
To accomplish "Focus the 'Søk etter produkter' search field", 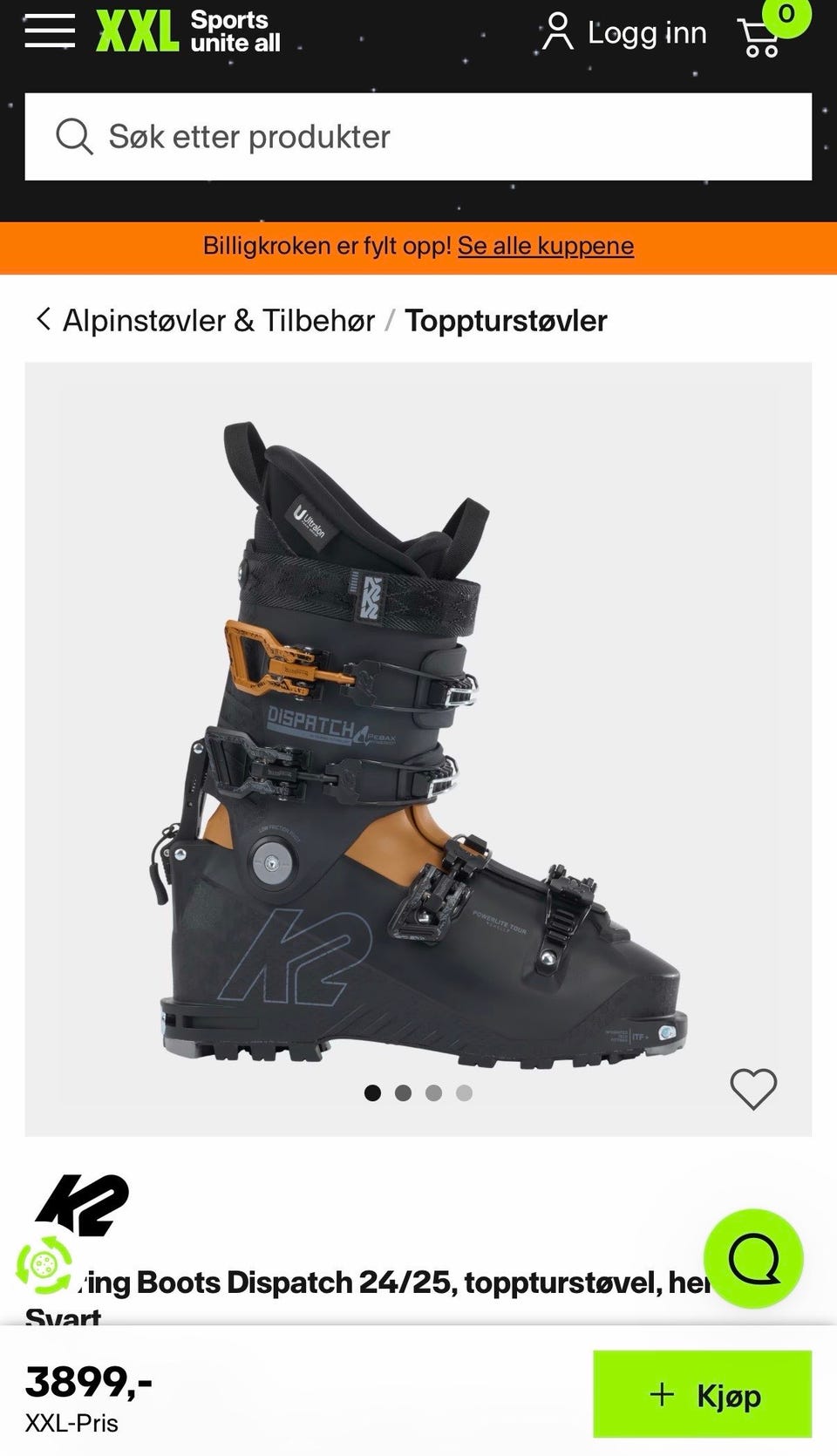I will point(418,137).
